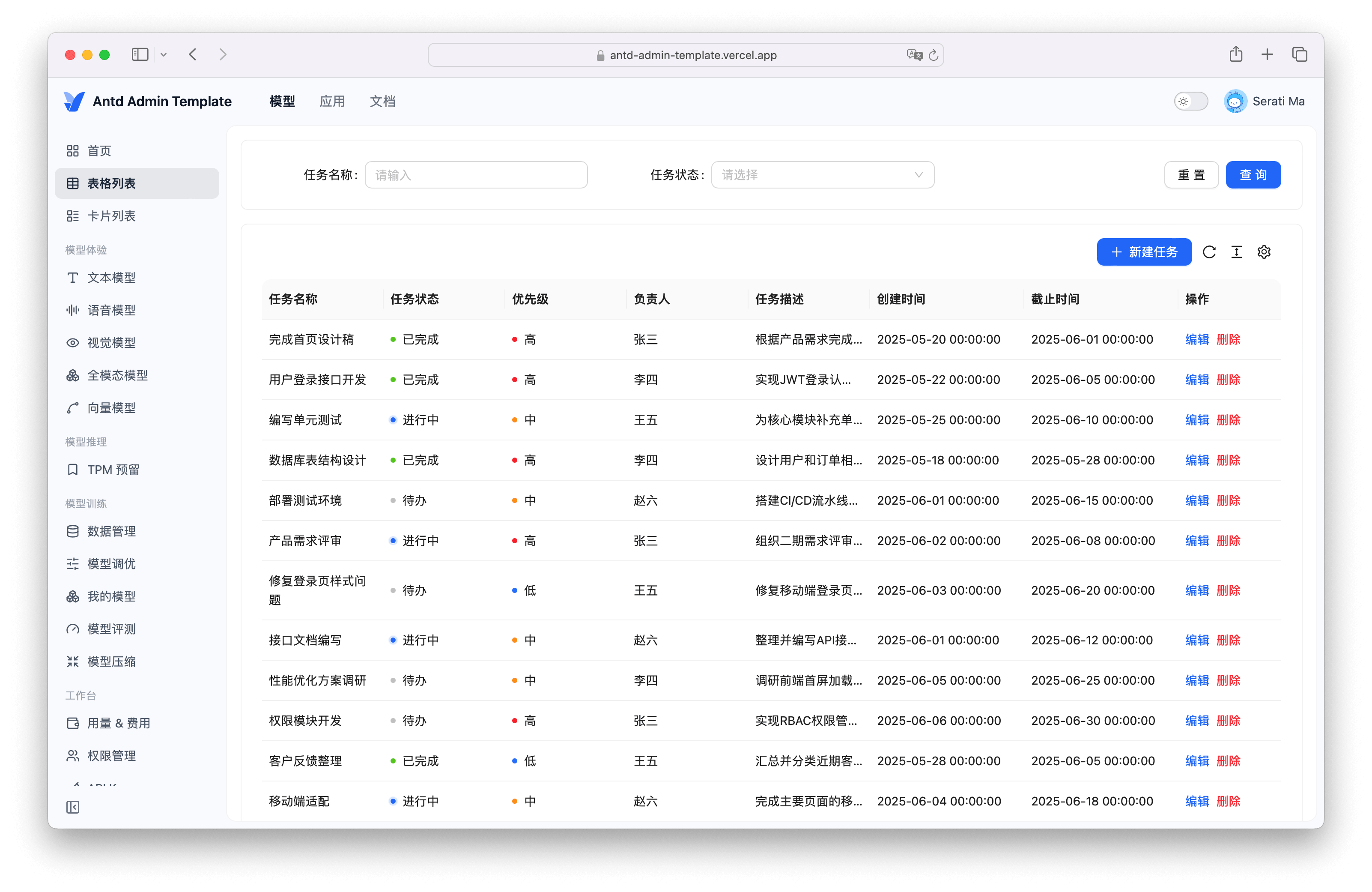Click the 重置 reset button
Image resolution: width=1372 pixels, height=892 pixels.
click(x=1191, y=175)
